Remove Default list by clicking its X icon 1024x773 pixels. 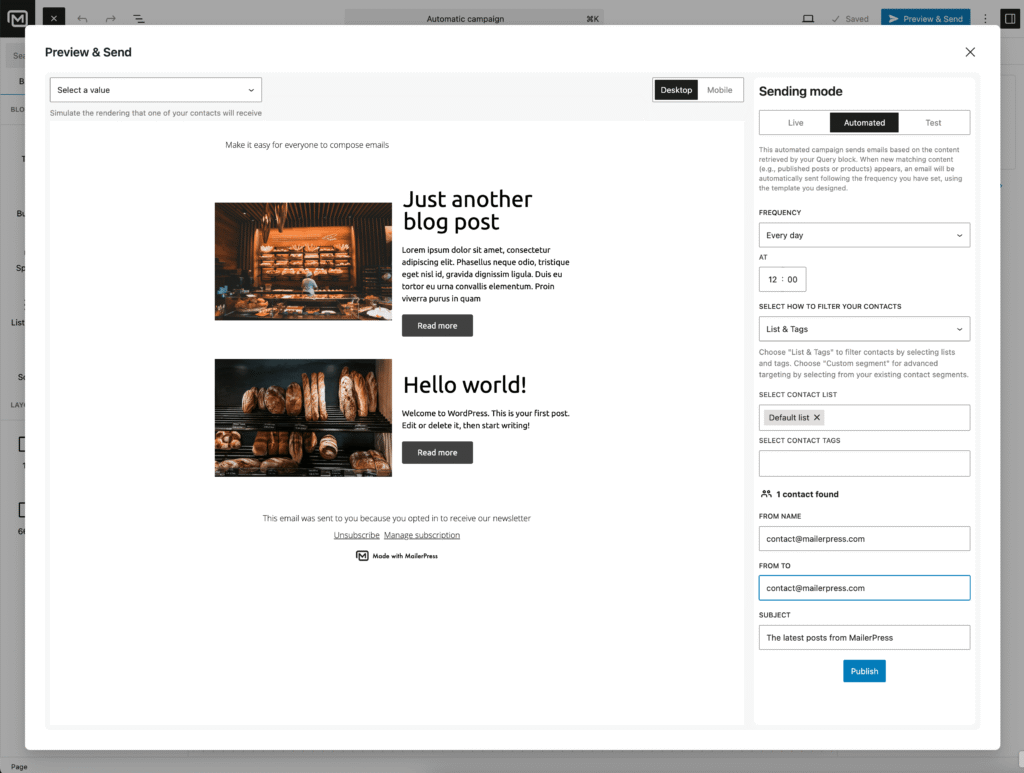817,417
